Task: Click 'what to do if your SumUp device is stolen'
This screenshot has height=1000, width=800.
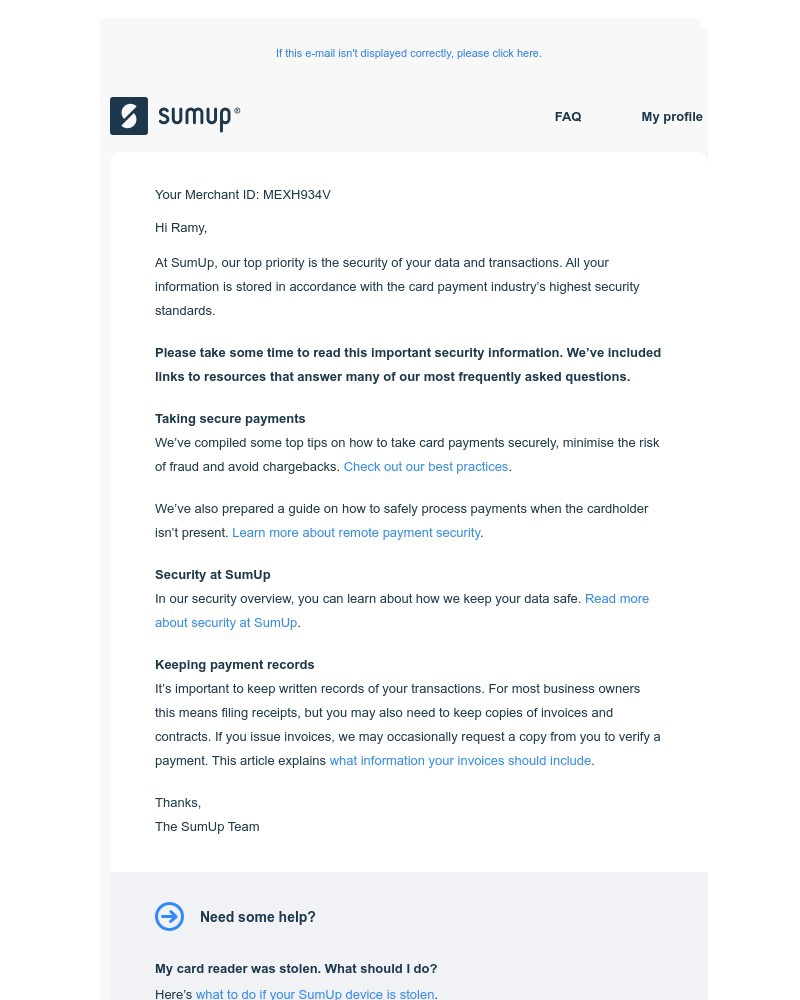Action: [x=314, y=993]
